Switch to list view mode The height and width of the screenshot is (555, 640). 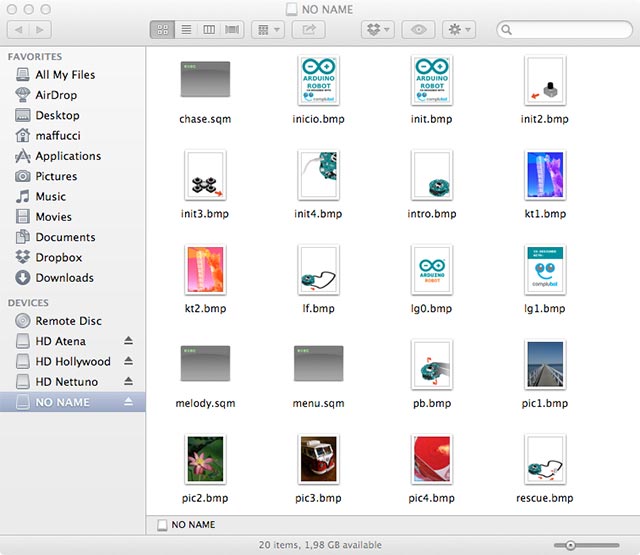click(x=186, y=30)
